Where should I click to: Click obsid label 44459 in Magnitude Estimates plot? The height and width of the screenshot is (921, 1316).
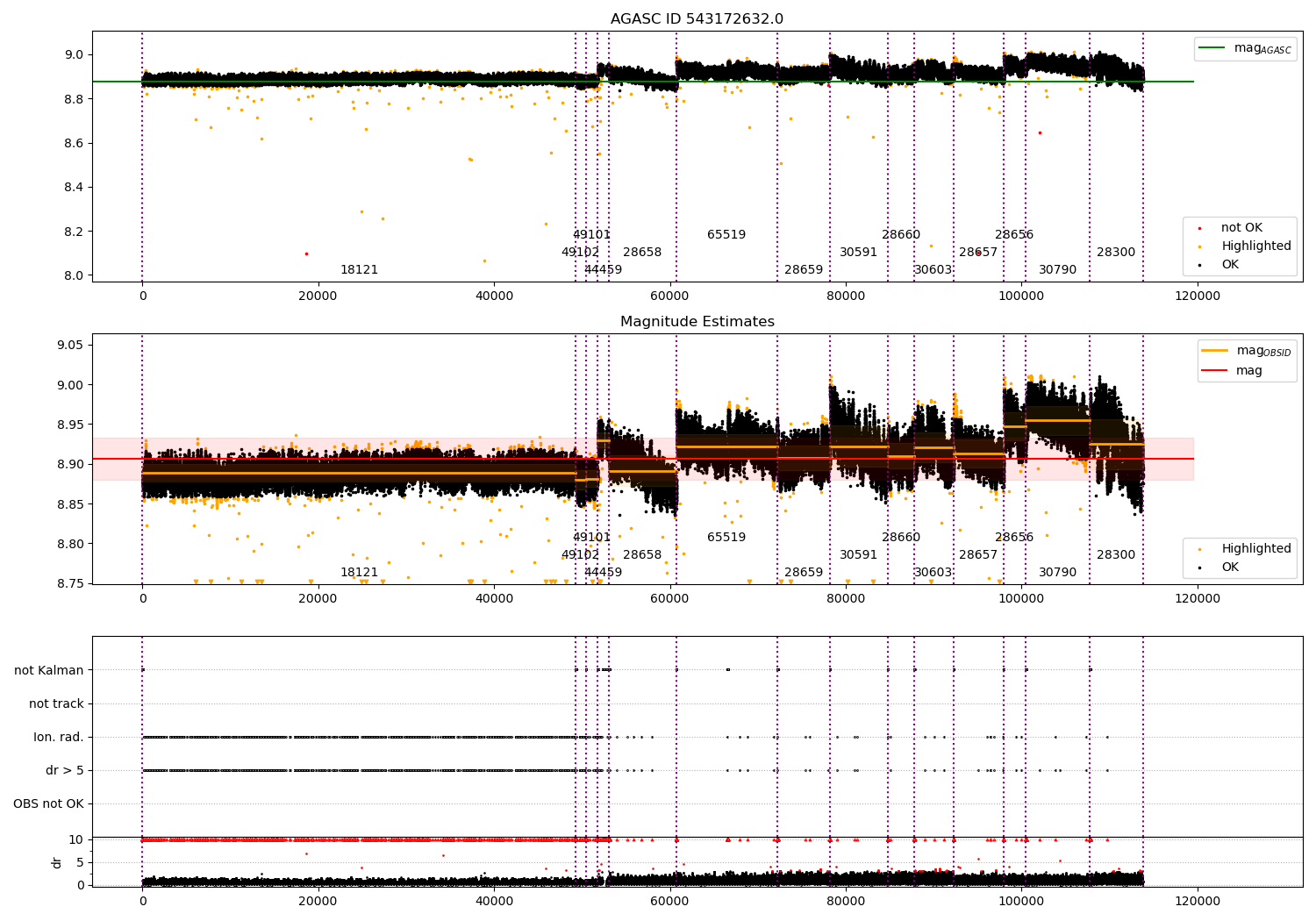pos(603,573)
